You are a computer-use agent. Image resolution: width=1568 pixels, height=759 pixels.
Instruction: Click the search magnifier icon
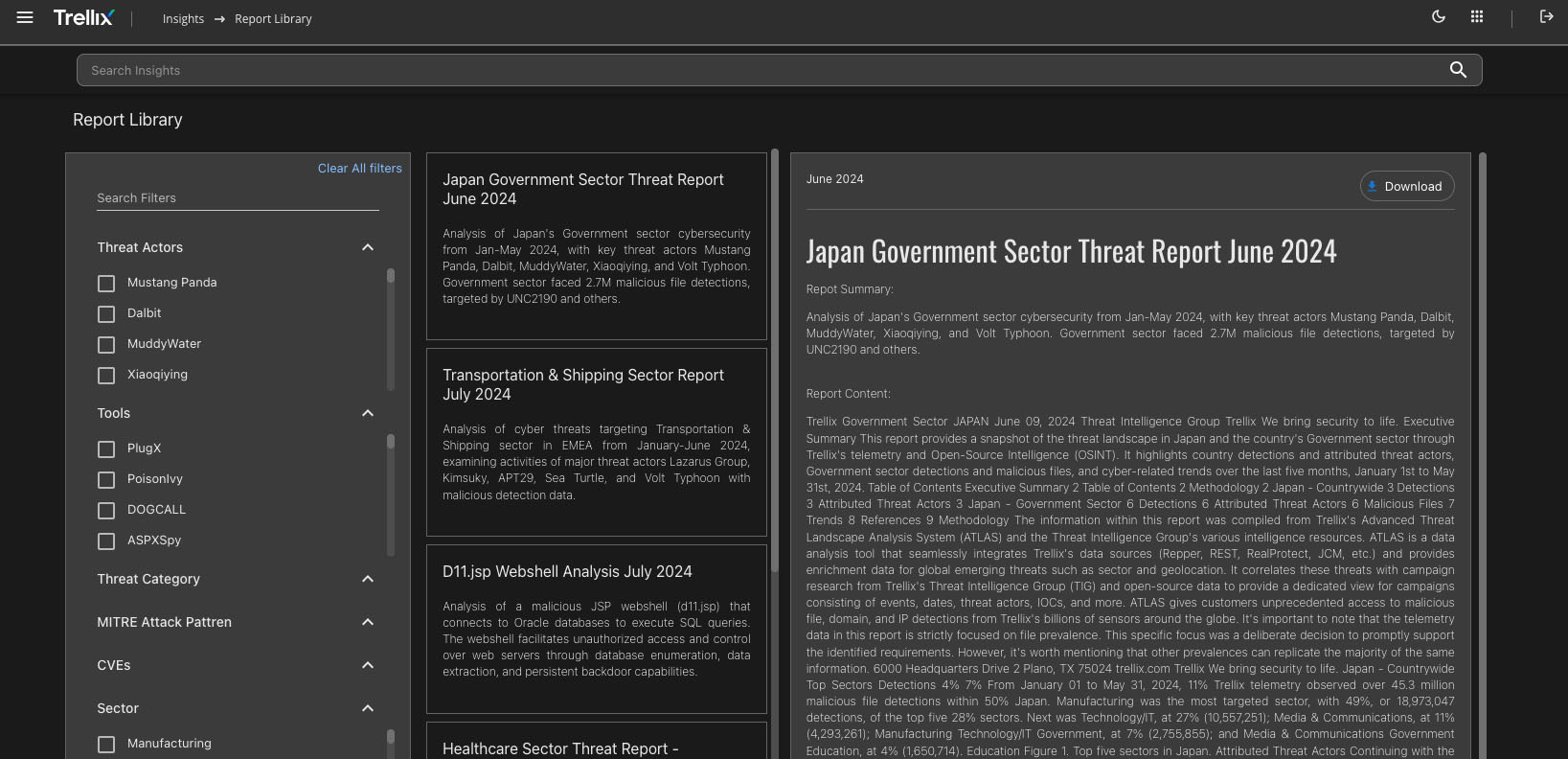(1458, 70)
